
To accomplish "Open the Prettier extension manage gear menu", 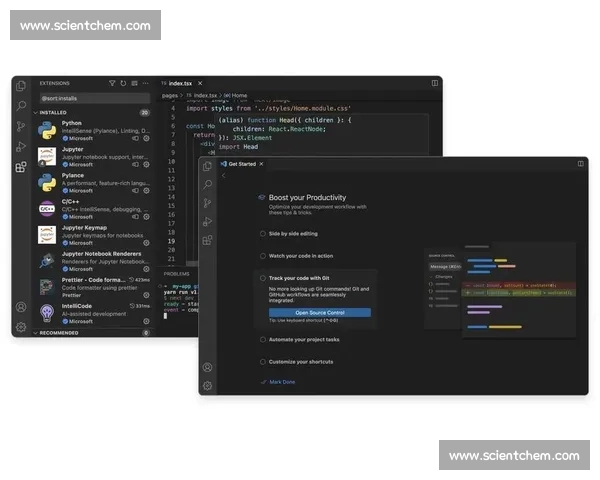I will pos(146,295).
